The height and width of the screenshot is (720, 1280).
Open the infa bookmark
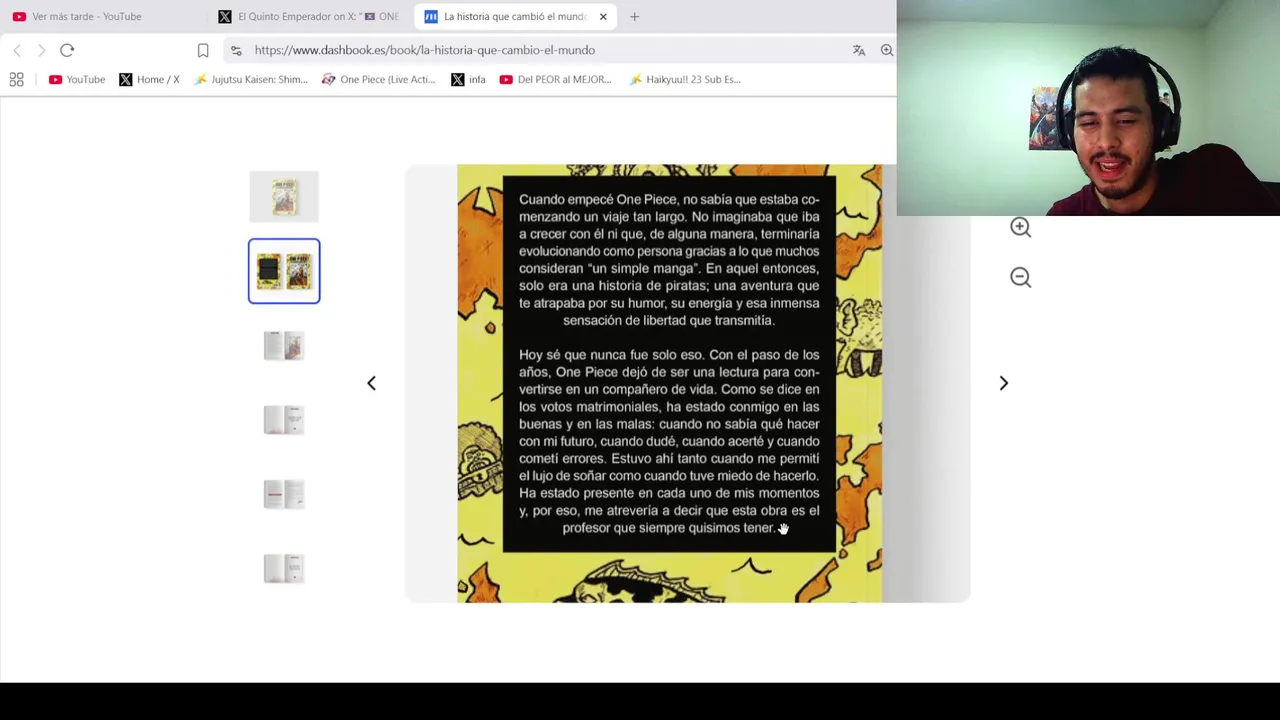pos(468,79)
